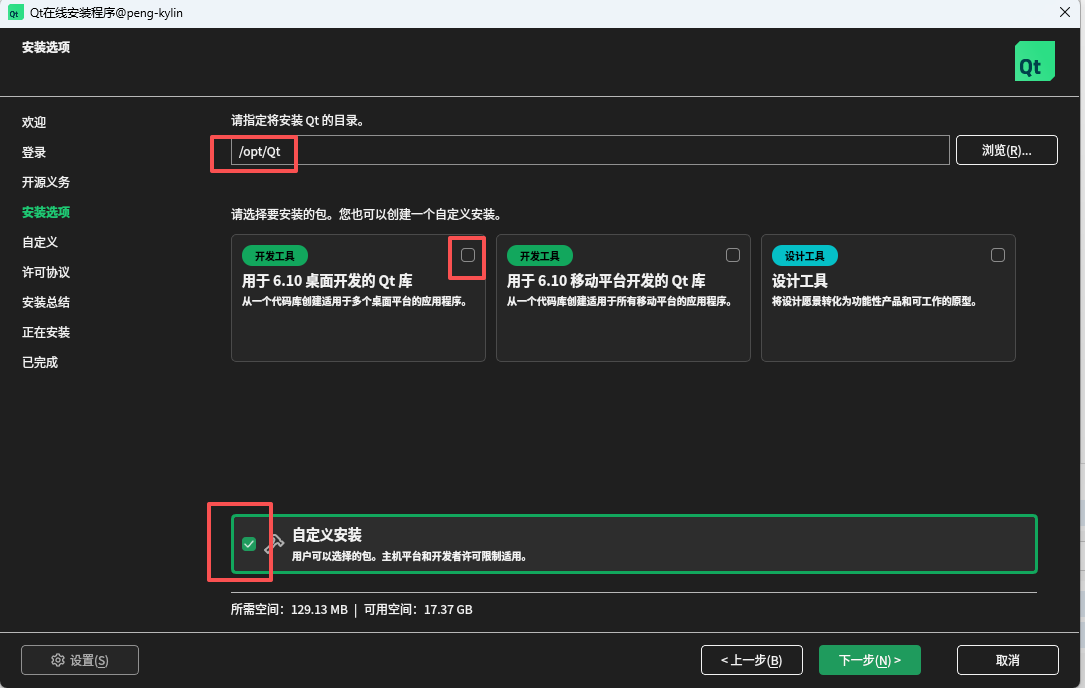Open the 欢迎 step in sidebar
1085x688 pixels.
tap(34, 123)
